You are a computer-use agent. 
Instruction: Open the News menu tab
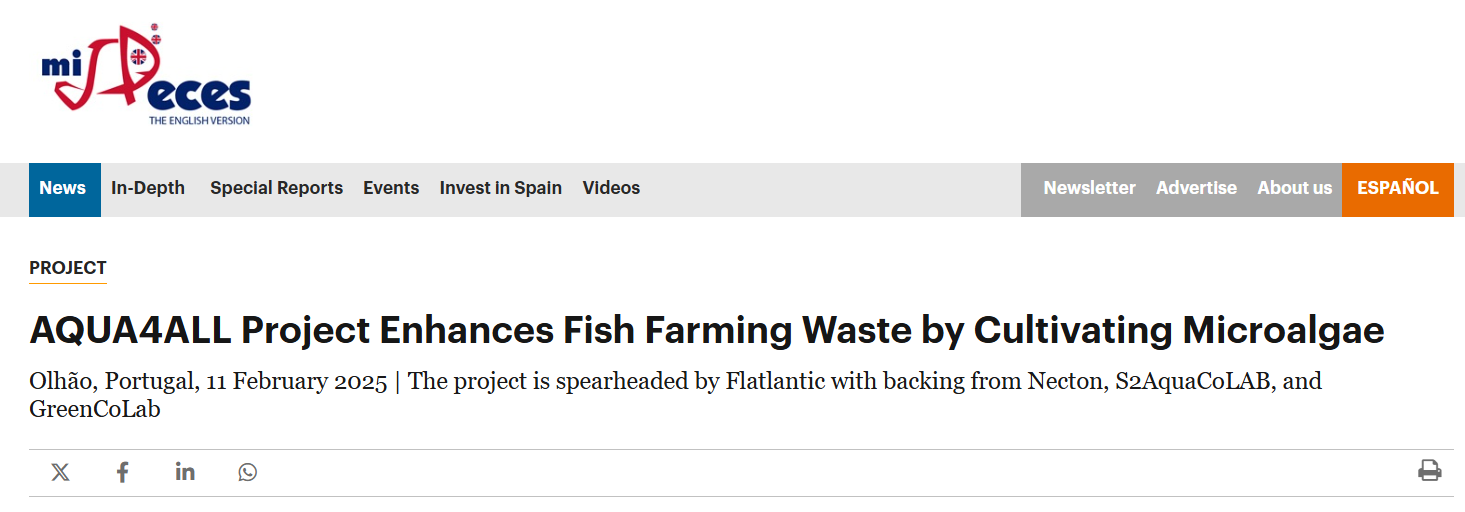click(x=63, y=188)
